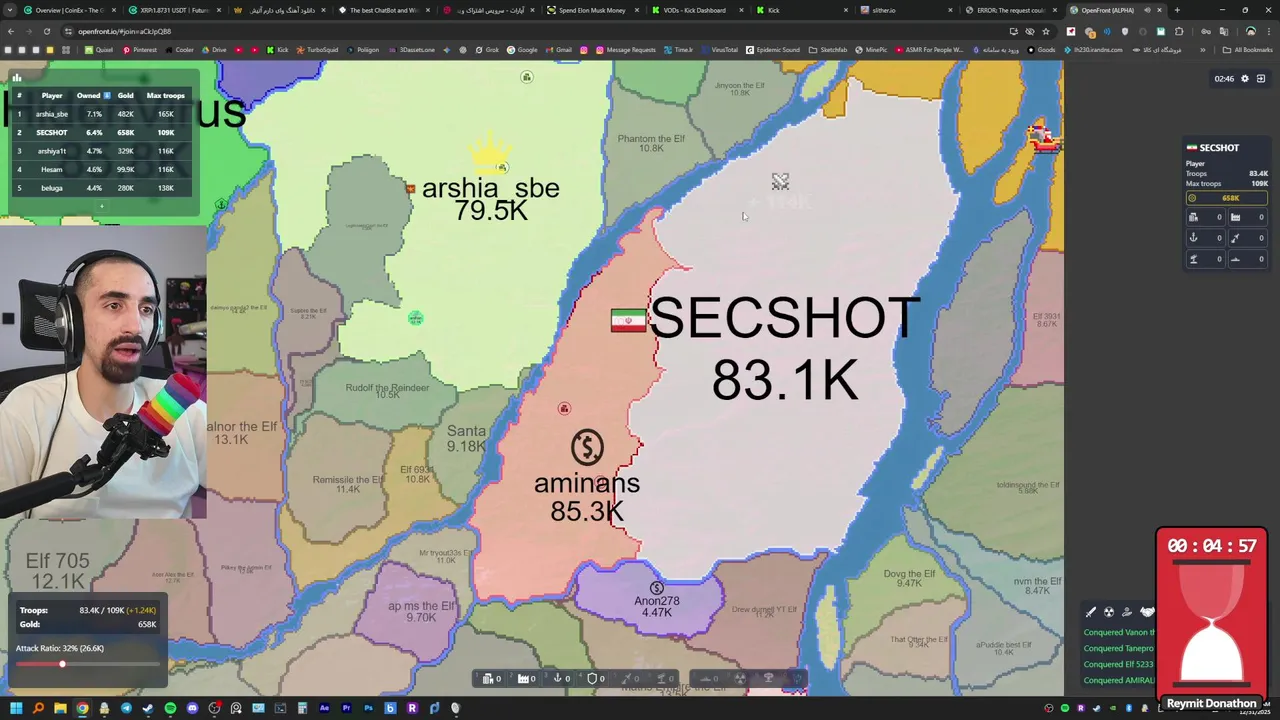Adjust the attack ratio slider handle

pos(62,664)
